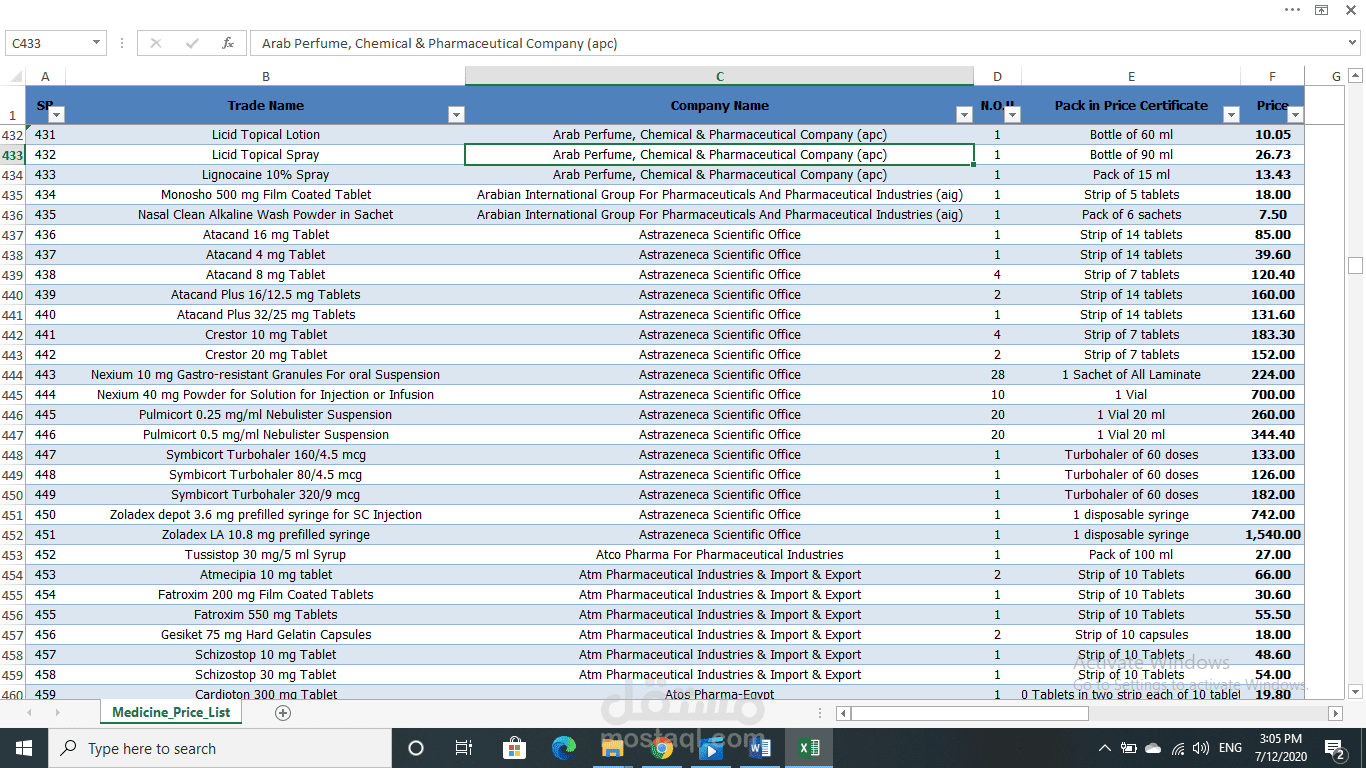The image size is (1366, 768).
Task: Open File Explorer from the taskbar
Action: click(612, 748)
